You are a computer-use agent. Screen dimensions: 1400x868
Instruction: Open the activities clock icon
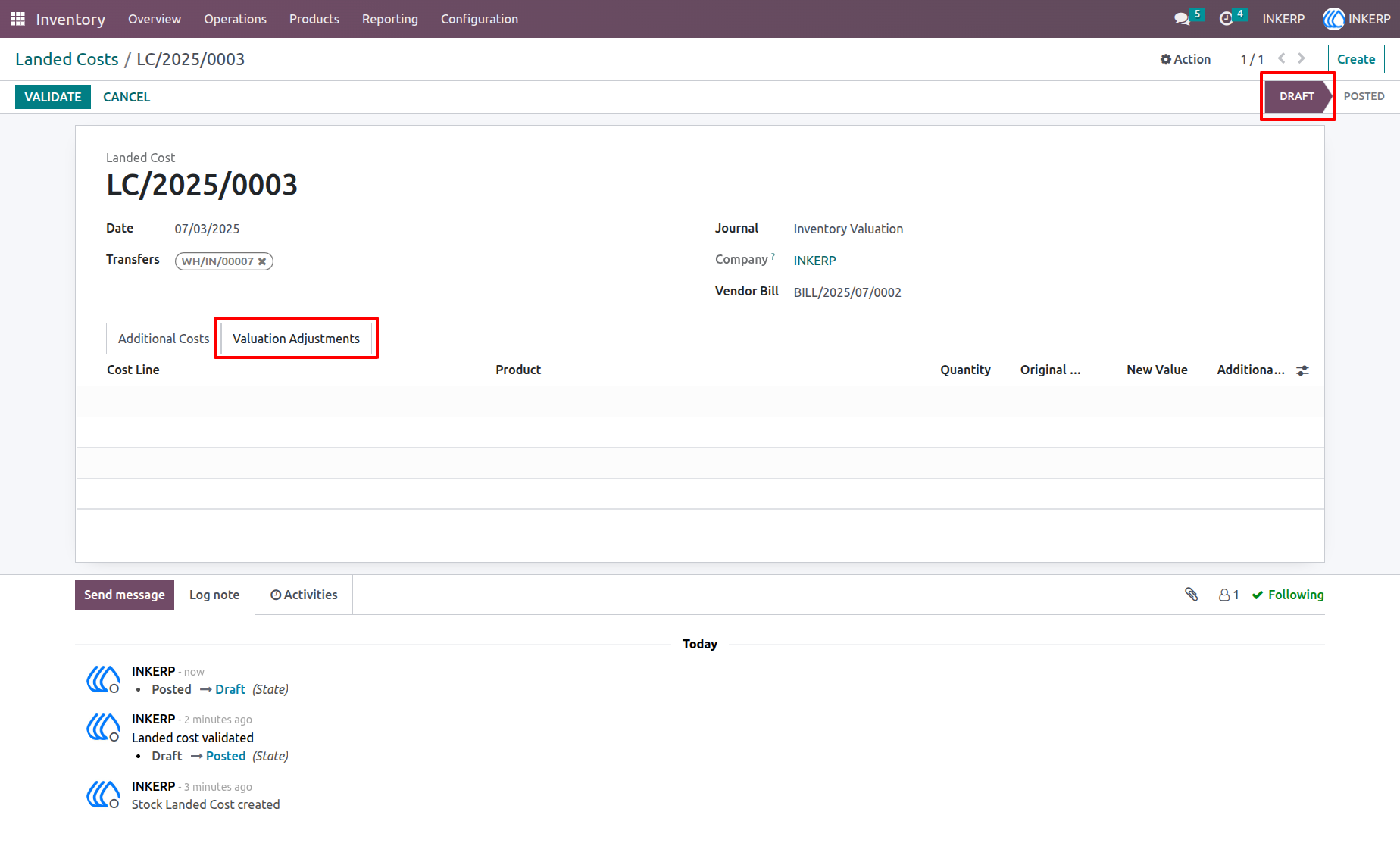1226,19
